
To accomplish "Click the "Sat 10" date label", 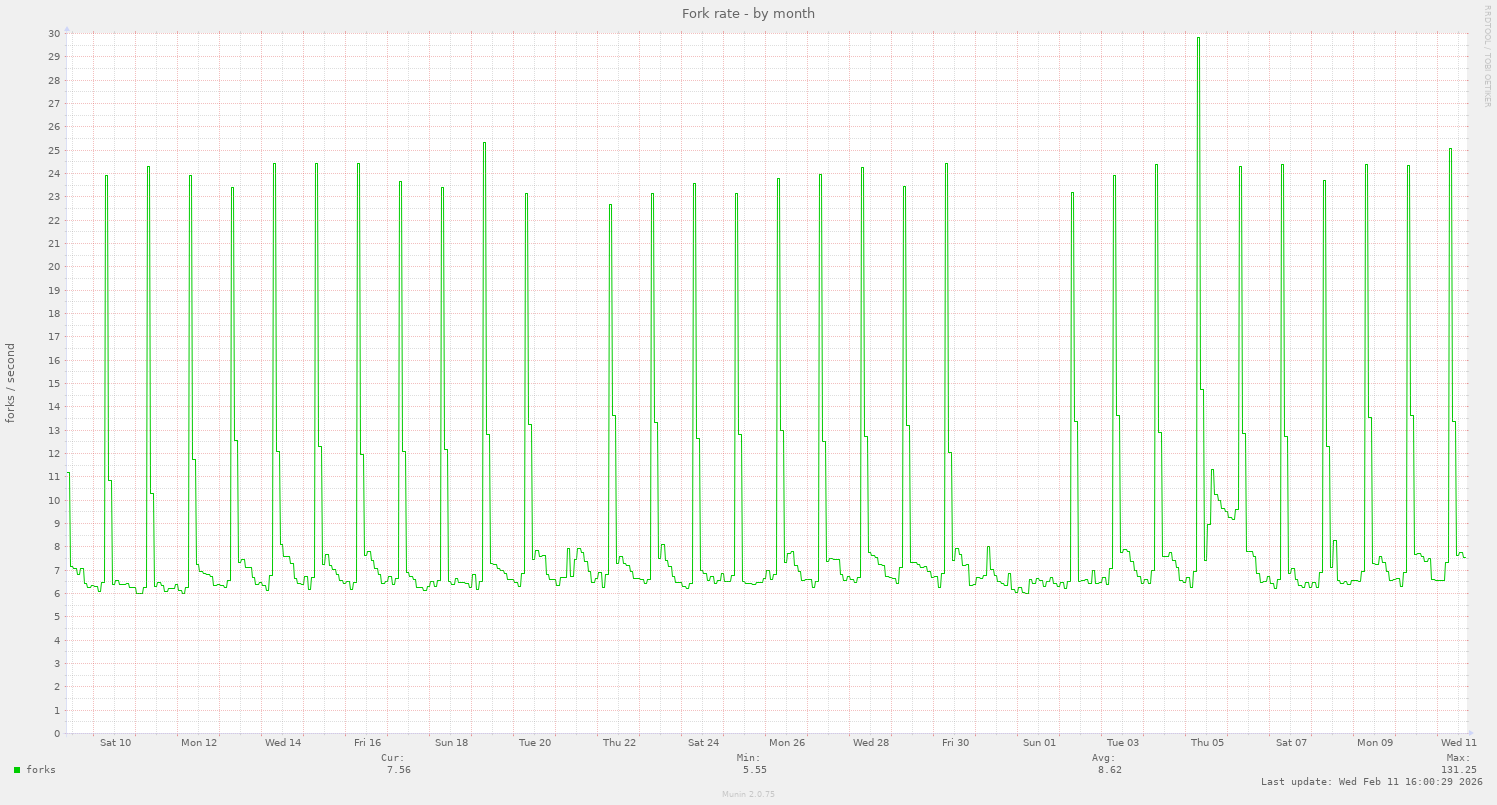I will [115, 743].
